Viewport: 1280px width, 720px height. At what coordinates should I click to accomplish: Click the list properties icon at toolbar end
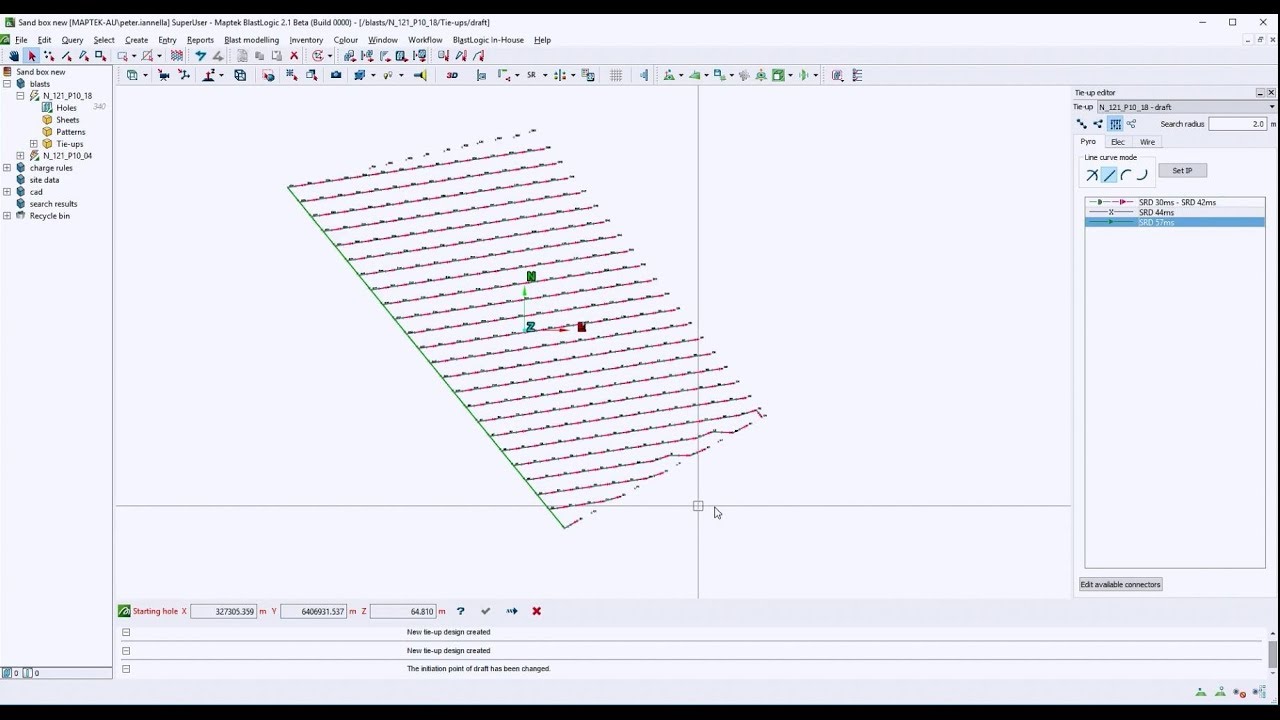pyautogui.click(x=857, y=75)
